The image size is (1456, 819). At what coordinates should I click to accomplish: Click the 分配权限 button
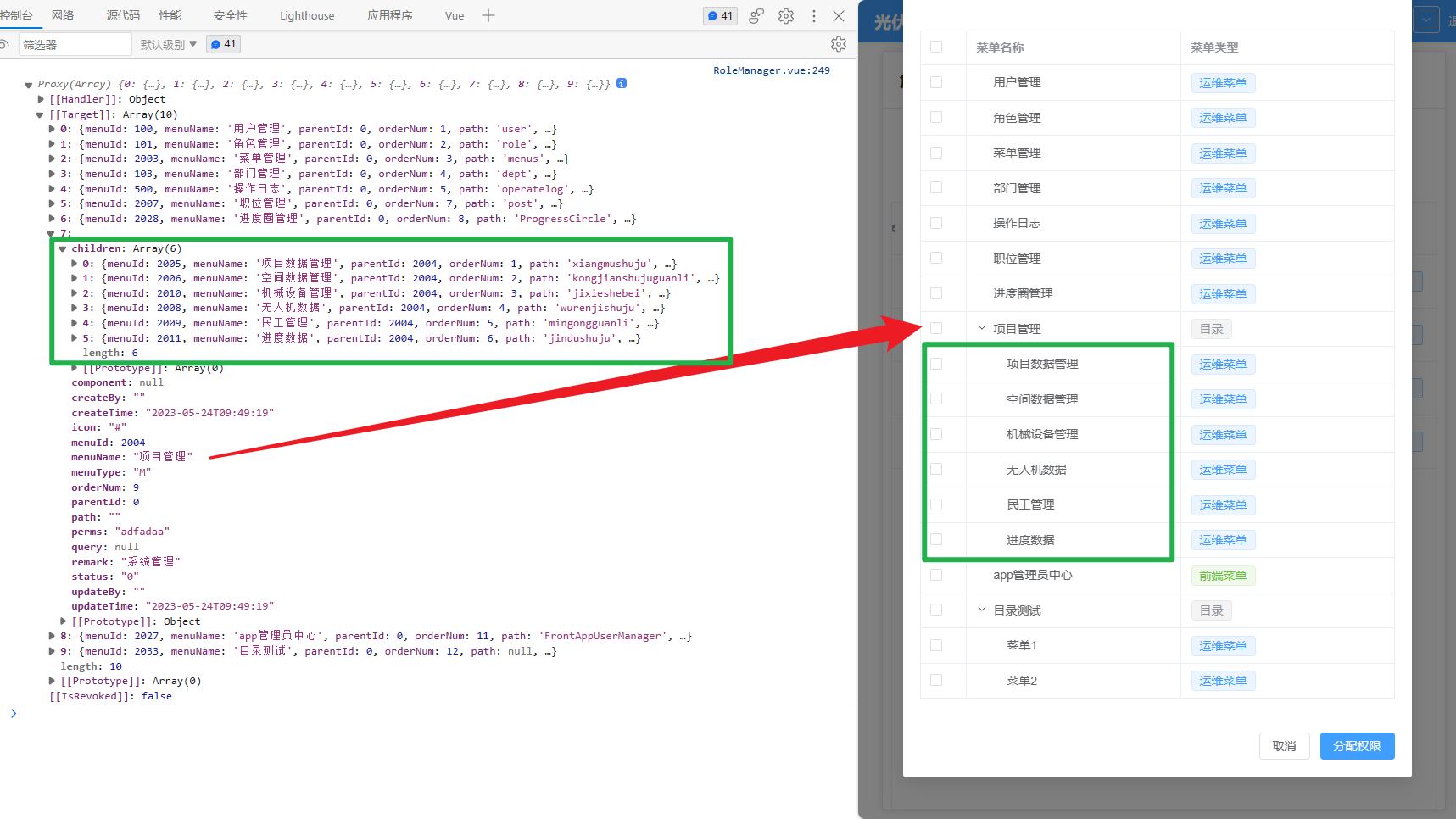click(x=1357, y=746)
